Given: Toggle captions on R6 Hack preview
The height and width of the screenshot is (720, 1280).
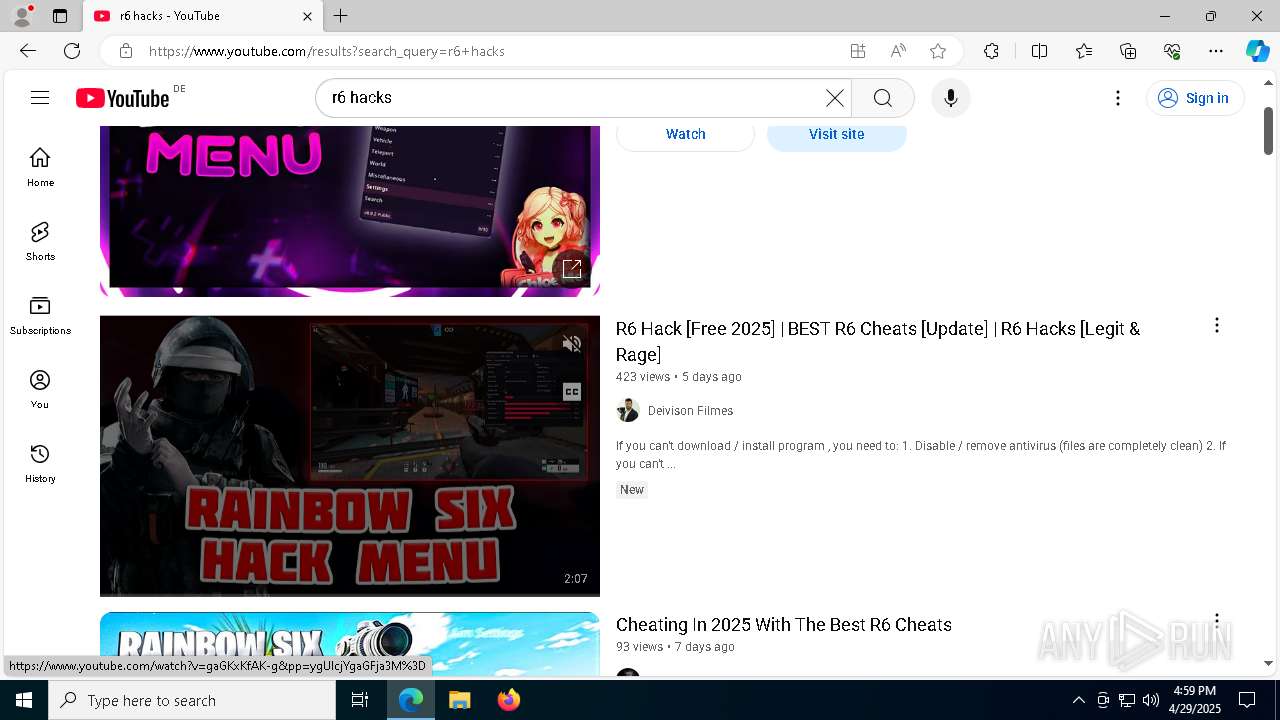Looking at the screenshot, I should [572, 391].
